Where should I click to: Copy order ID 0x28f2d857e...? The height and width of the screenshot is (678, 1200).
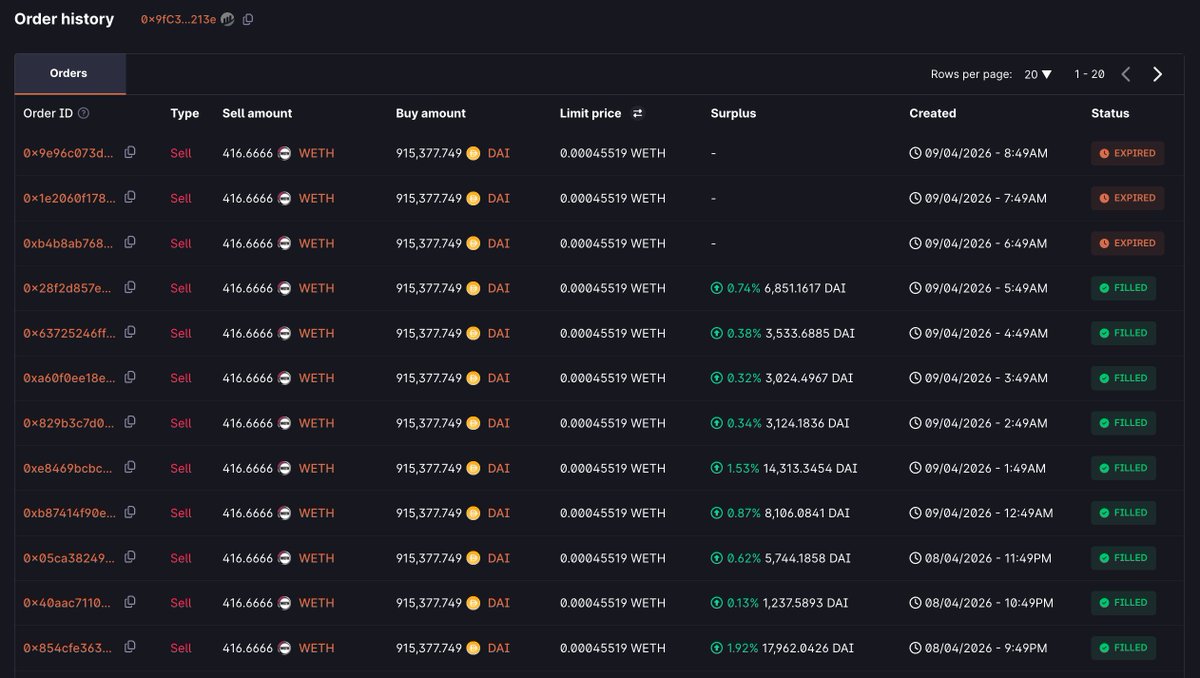(130, 287)
